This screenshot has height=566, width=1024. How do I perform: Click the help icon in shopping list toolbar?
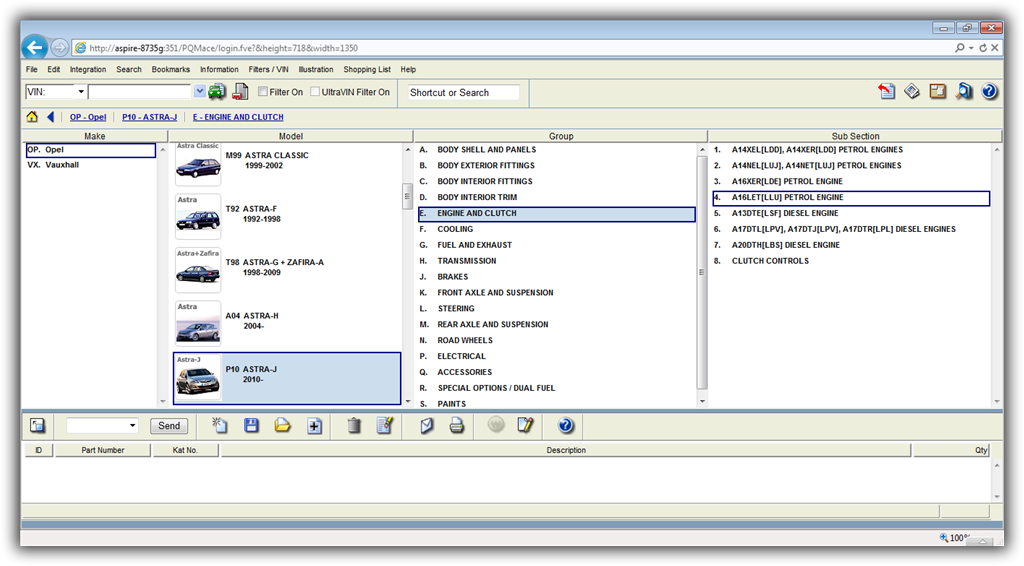[566, 426]
